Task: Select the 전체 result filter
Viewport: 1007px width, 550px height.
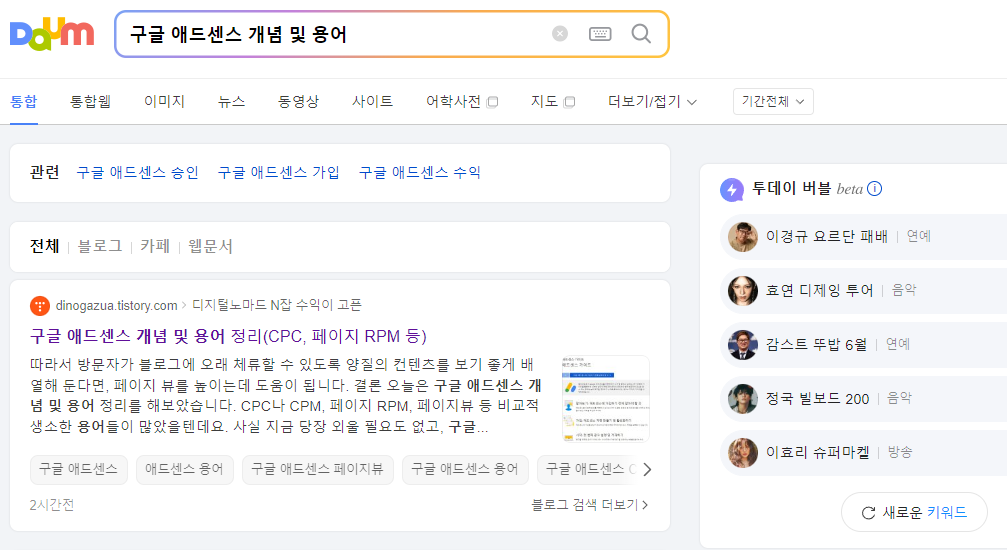Action: click(44, 246)
